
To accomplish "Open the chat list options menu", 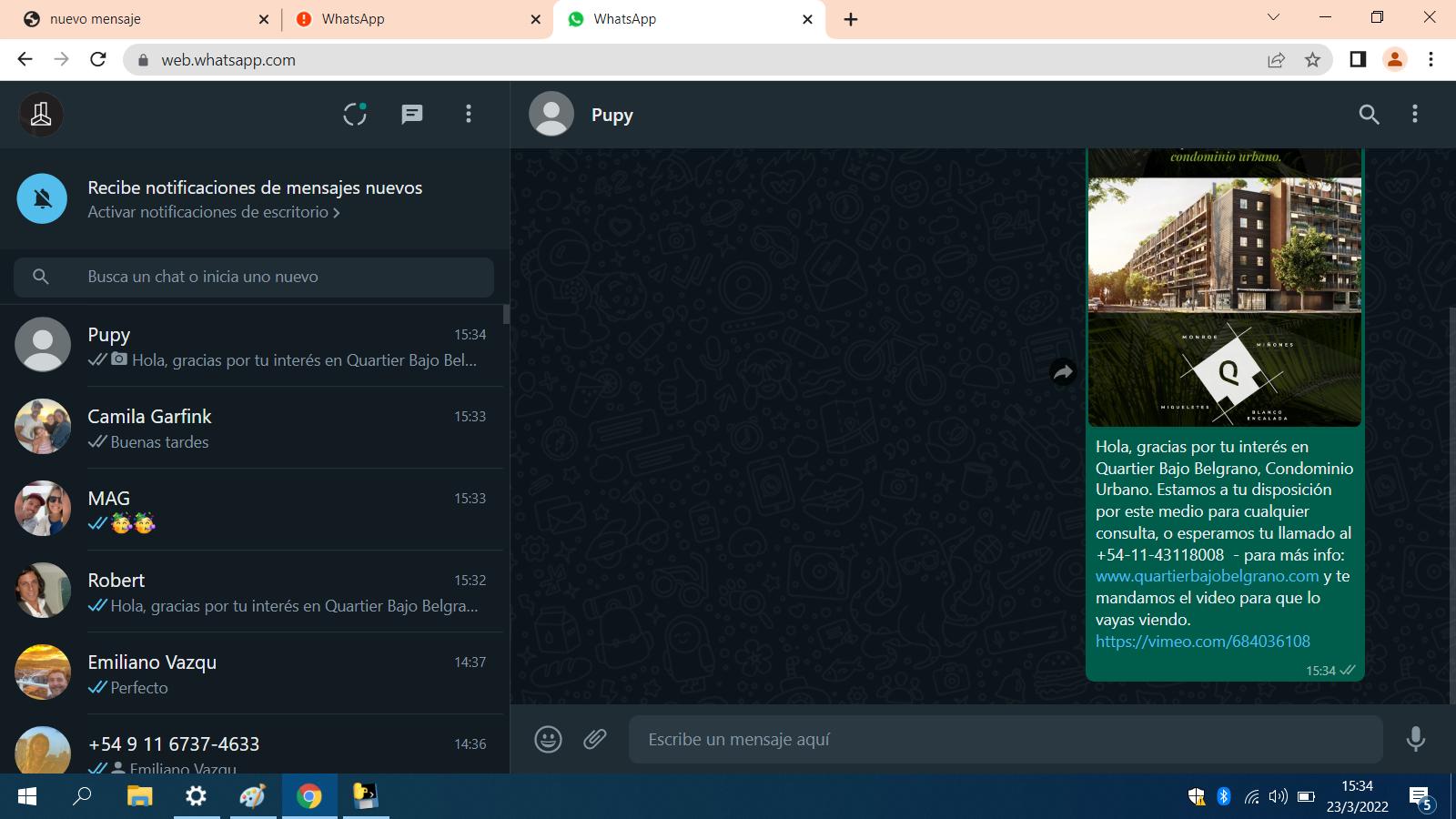I will click(x=469, y=114).
